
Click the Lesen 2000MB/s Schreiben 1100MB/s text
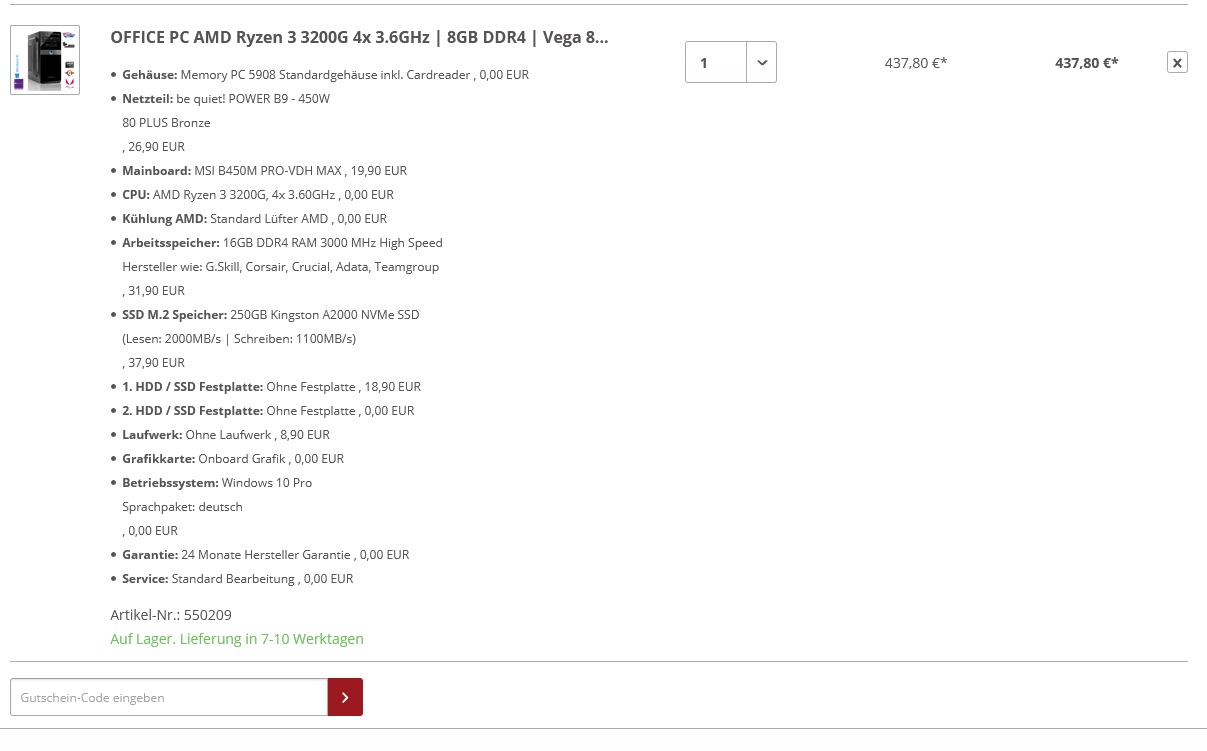tap(239, 339)
